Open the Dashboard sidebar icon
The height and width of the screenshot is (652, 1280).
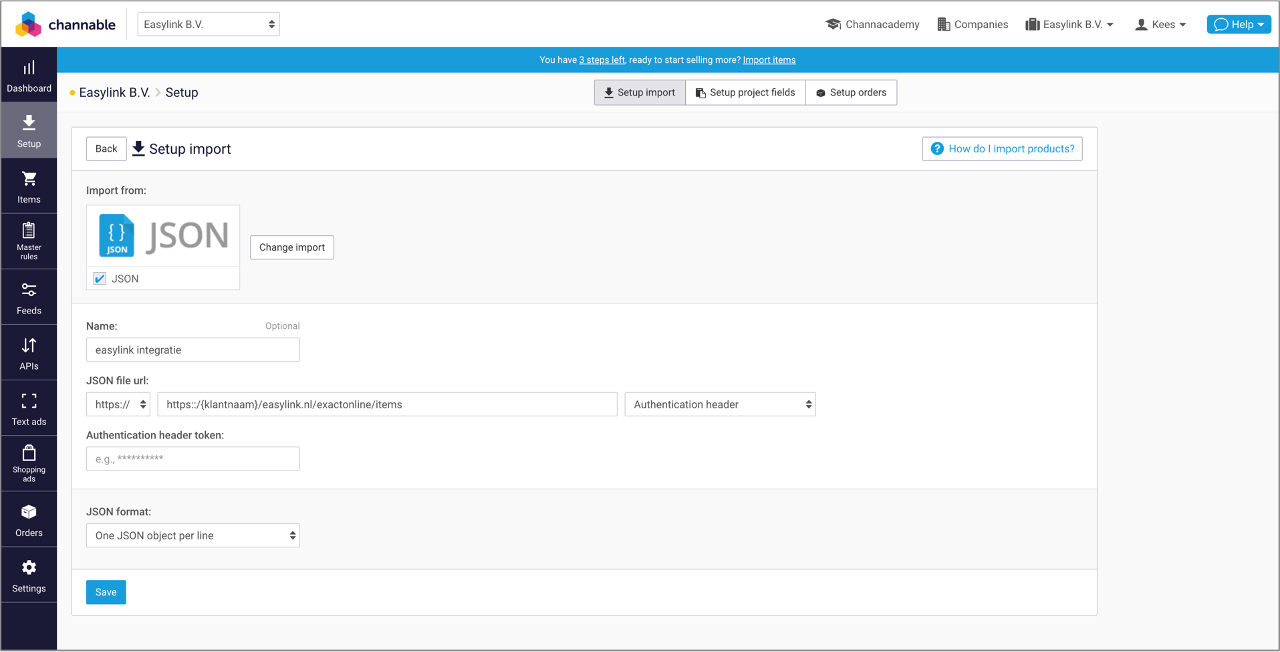(29, 68)
